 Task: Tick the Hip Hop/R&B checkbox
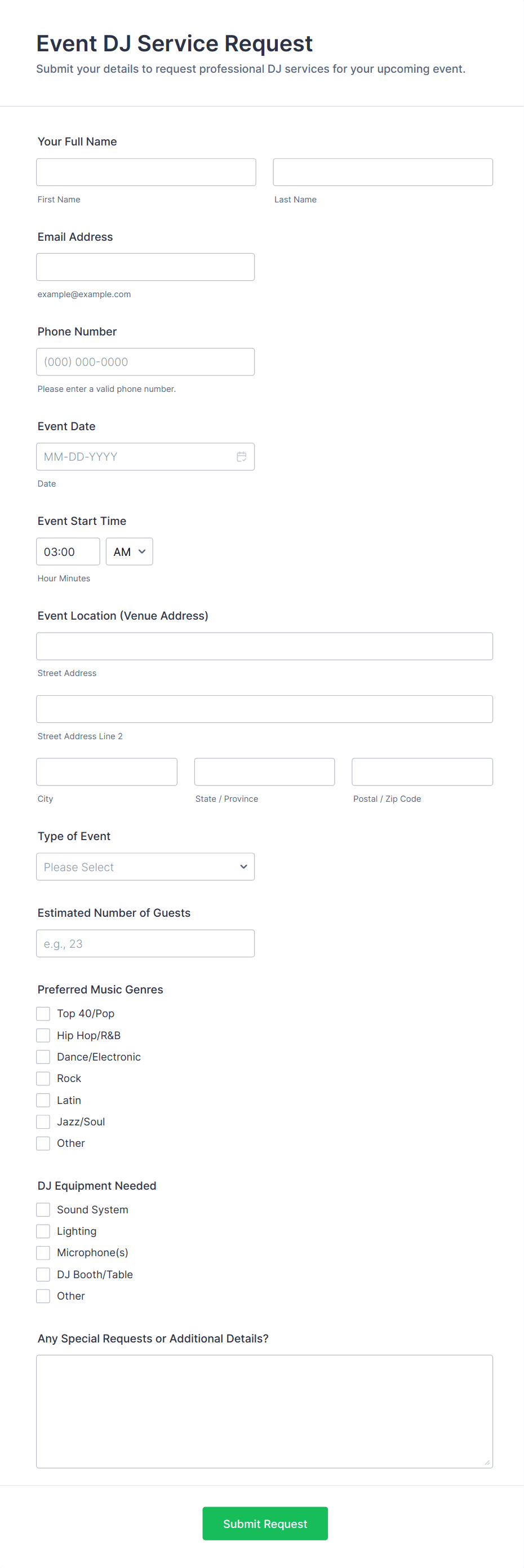(x=43, y=1035)
